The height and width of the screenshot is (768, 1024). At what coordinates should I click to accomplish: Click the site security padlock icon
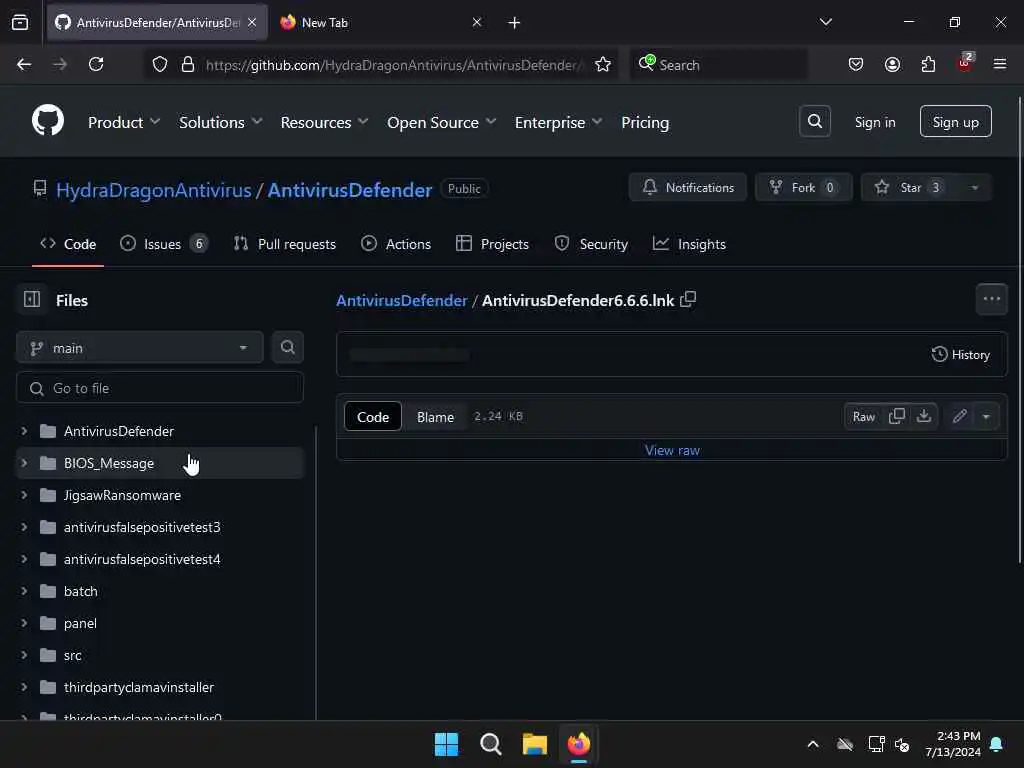tap(188, 65)
